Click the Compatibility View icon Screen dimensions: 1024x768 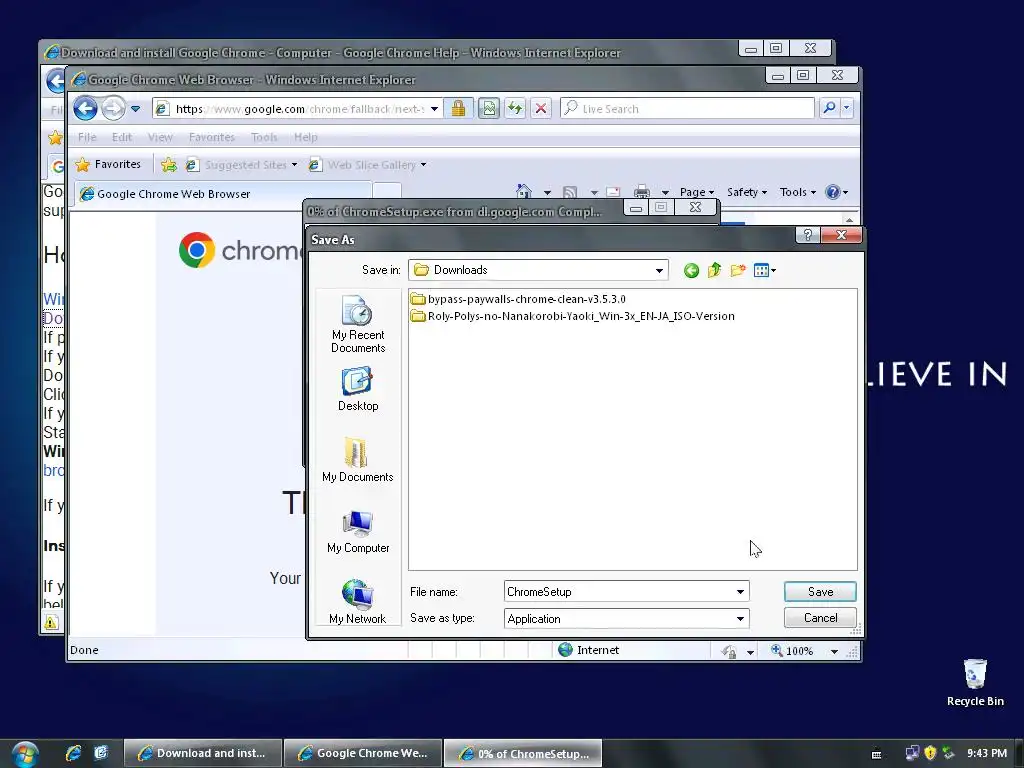pyautogui.click(x=488, y=108)
